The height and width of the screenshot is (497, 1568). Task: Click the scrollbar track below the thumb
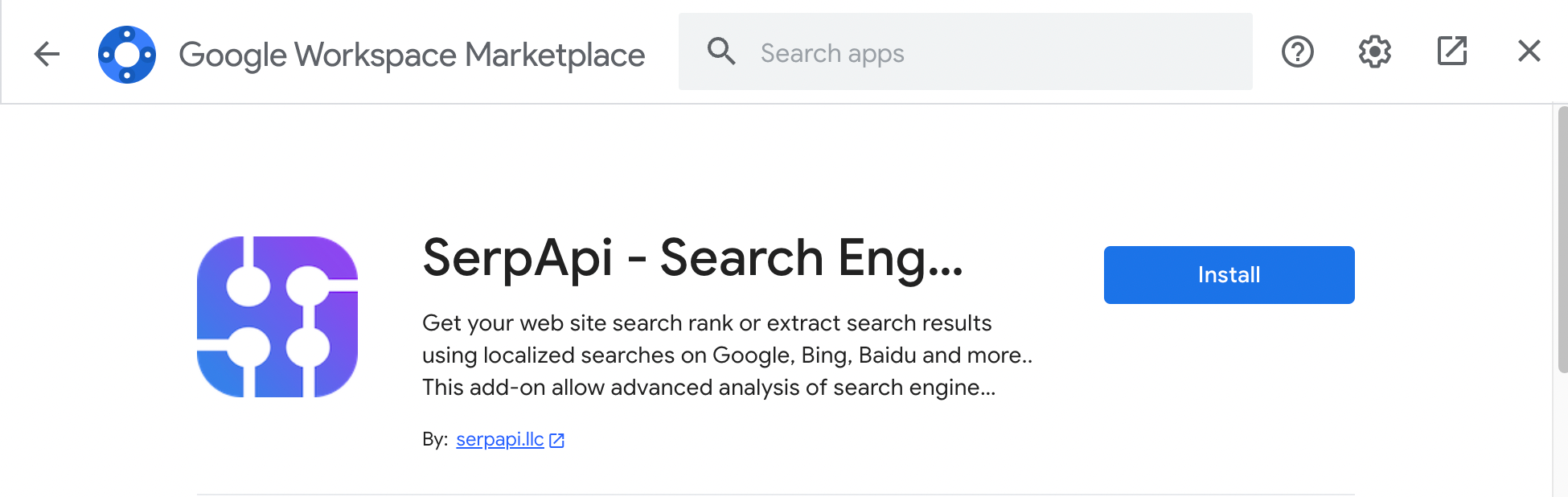1561,434
